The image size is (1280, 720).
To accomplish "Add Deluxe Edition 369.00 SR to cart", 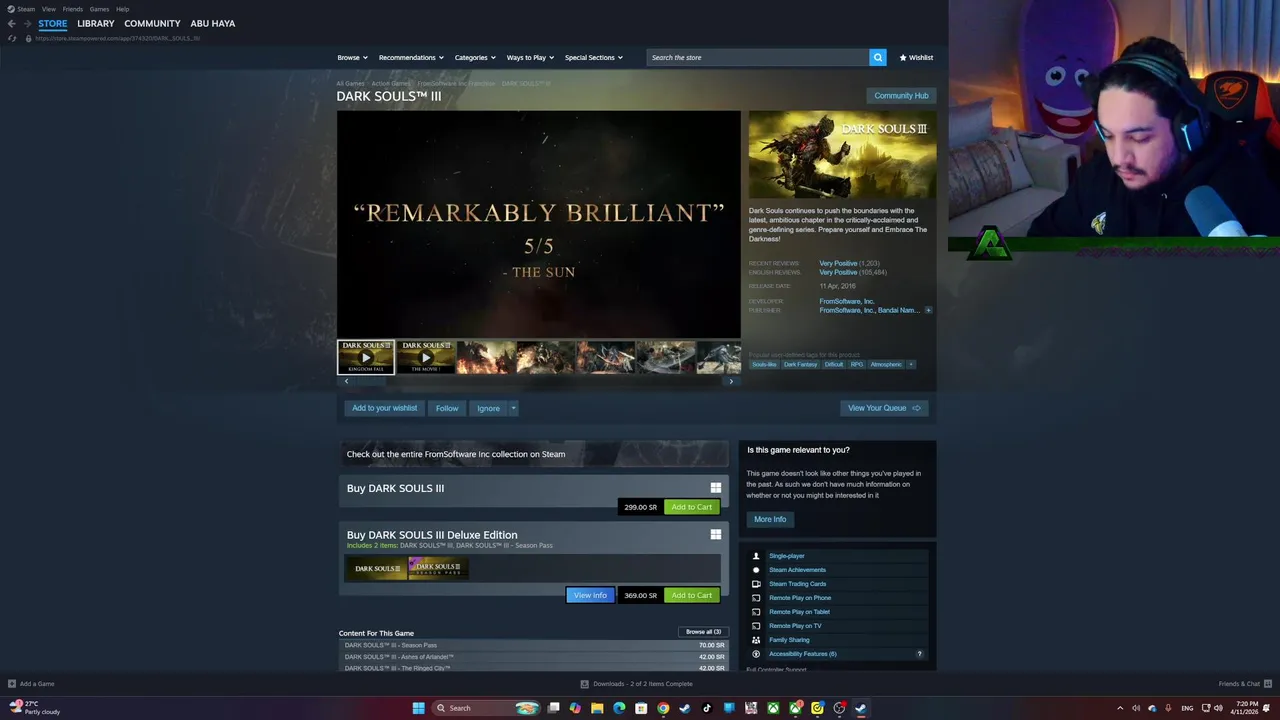I will tap(692, 595).
